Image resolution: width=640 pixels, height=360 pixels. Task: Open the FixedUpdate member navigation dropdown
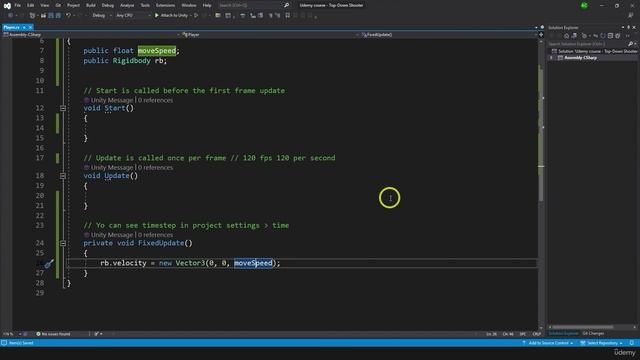click(448, 35)
